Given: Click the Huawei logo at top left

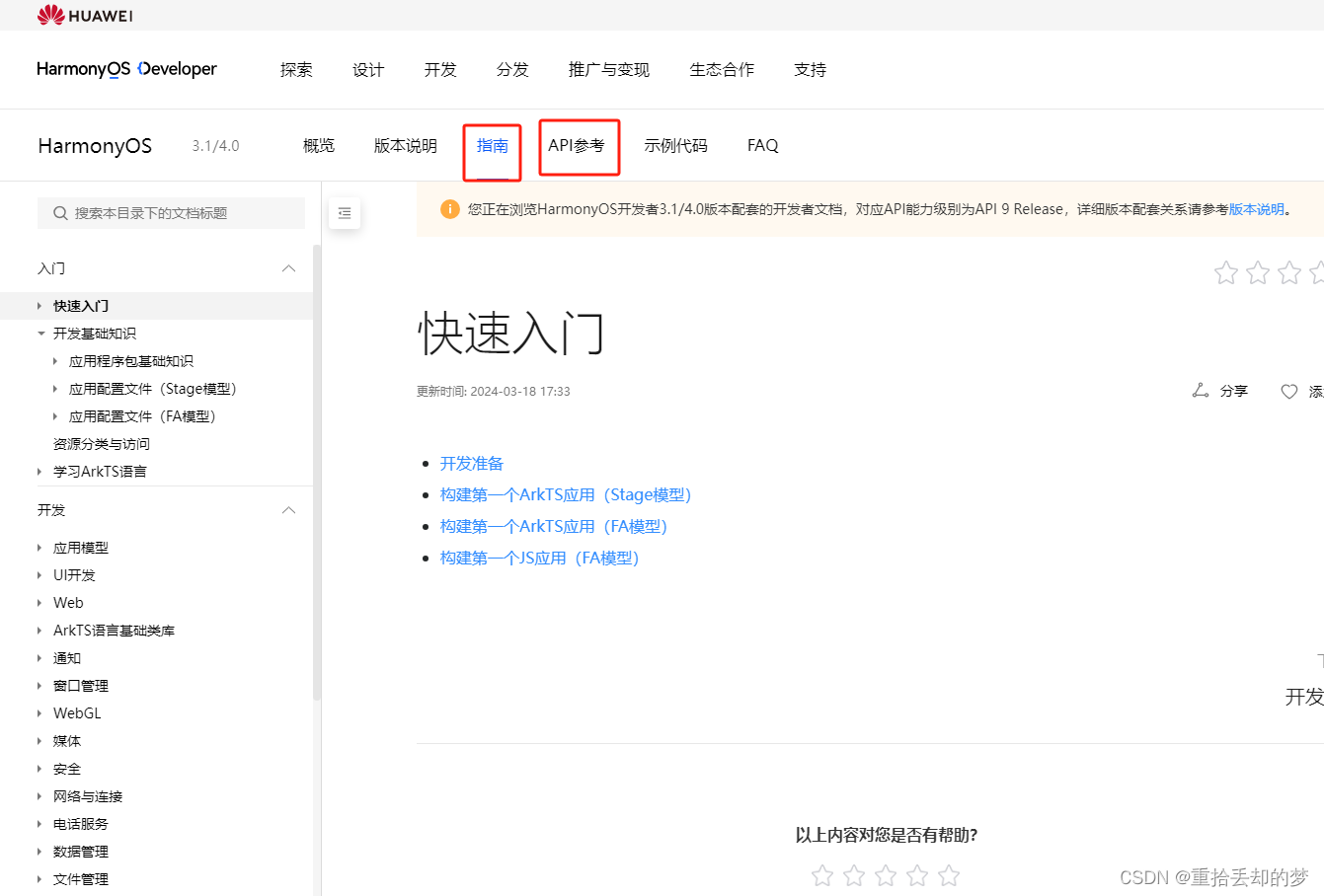Looking at the screenshot, I should pyautogui.click(x=85, y=15).
